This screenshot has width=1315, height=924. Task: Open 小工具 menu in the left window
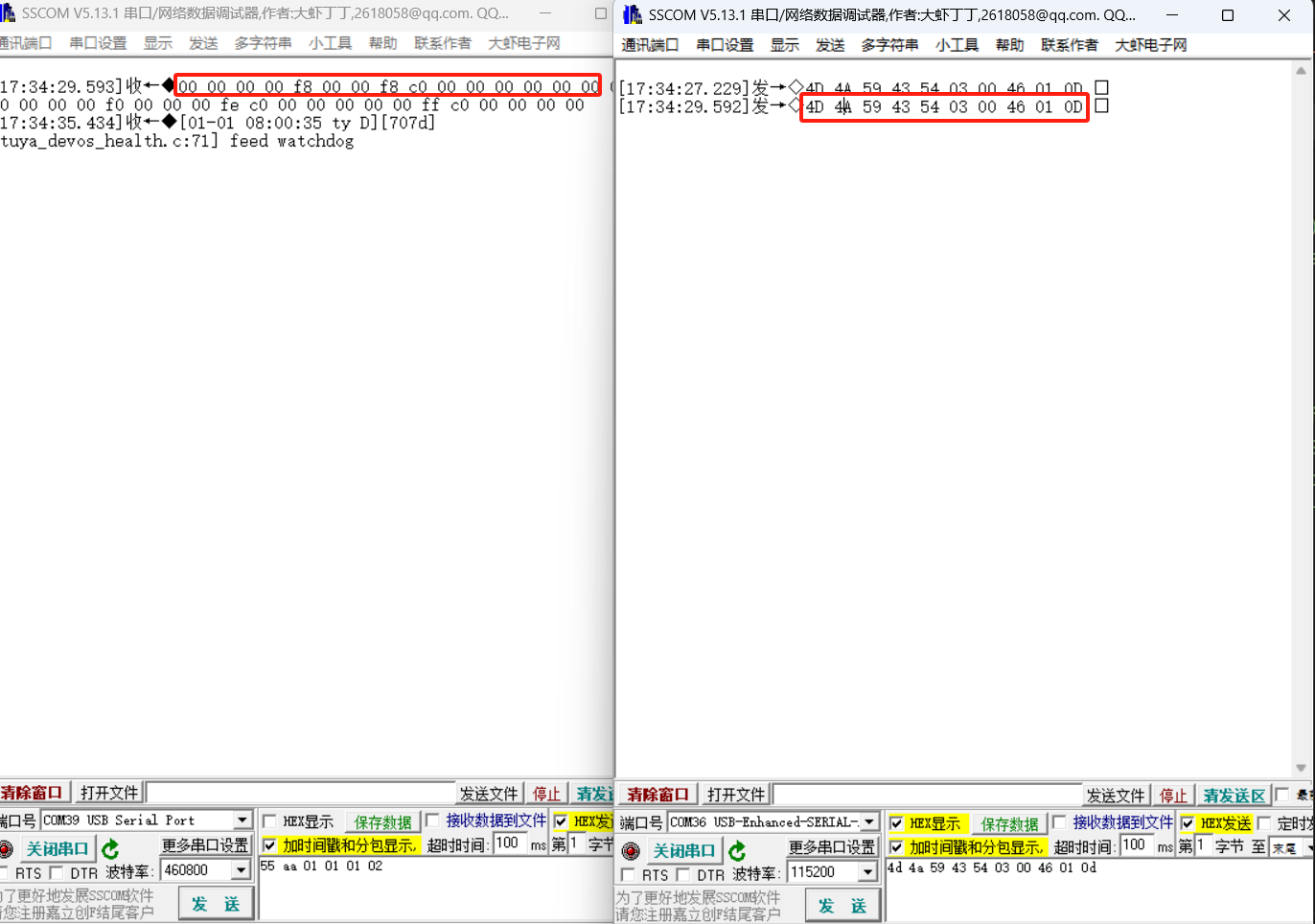tap(330, 43)
